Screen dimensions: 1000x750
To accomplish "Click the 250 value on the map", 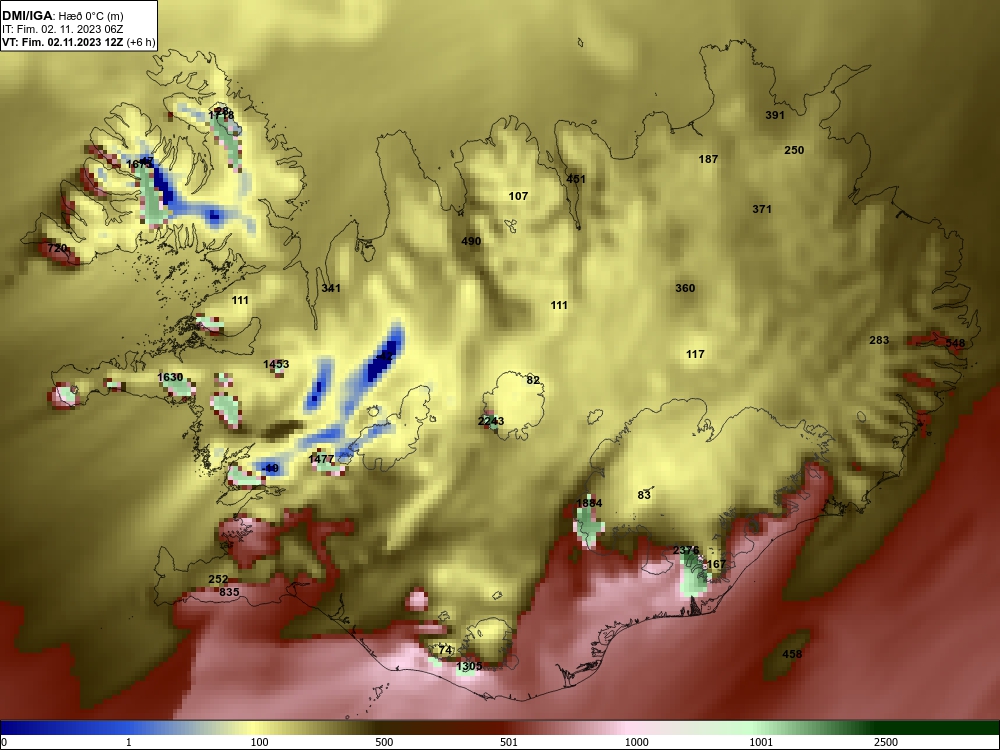I will point(794,151).
